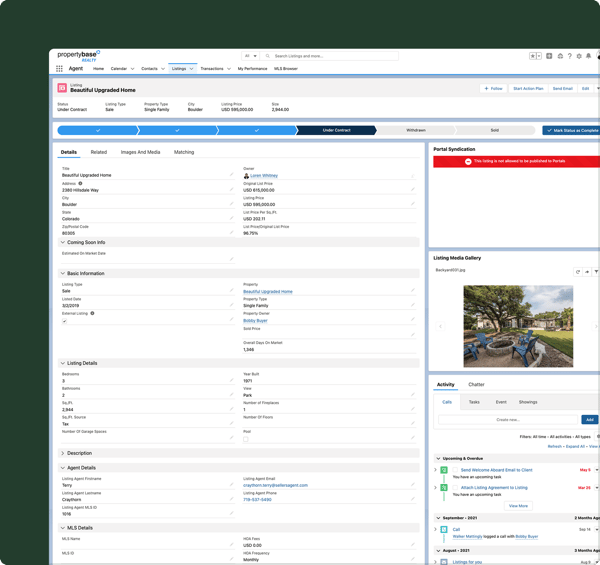600x565 pixels.
Task: Click the green task icon for Attach Listing Agreement
Action: (444, 487)
